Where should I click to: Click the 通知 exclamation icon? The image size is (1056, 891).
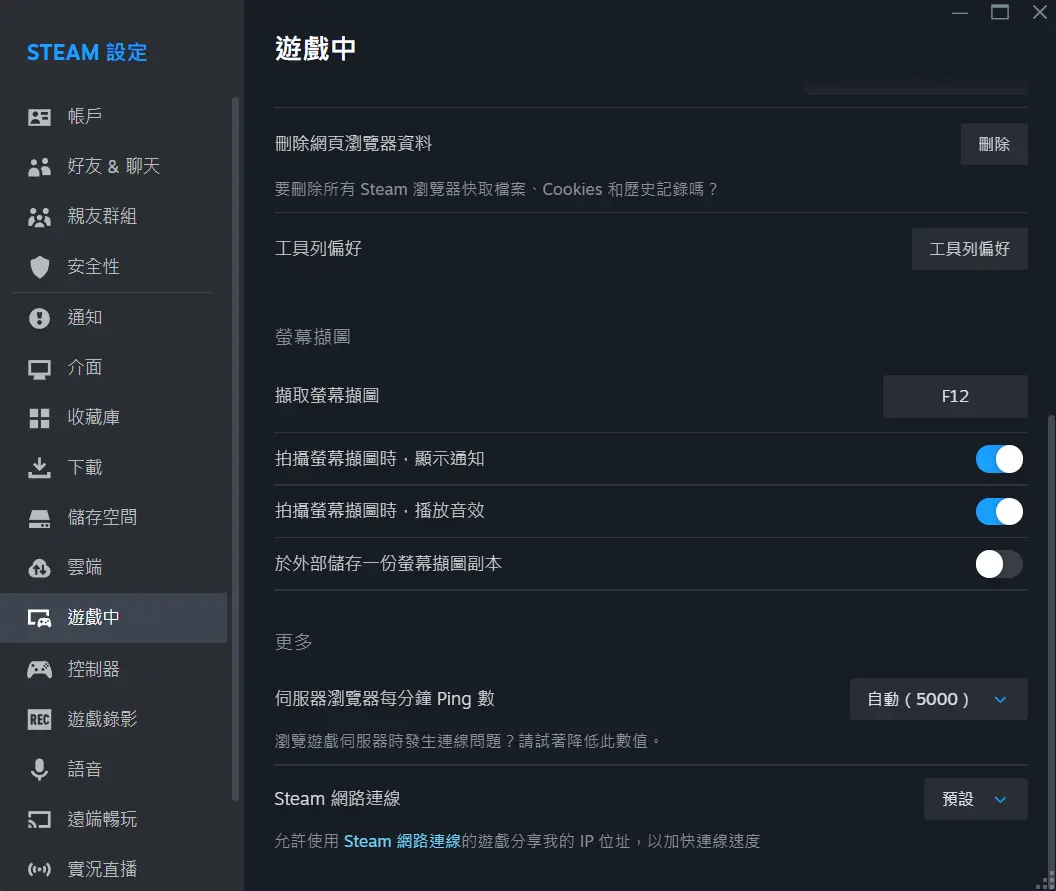(39, 318)
